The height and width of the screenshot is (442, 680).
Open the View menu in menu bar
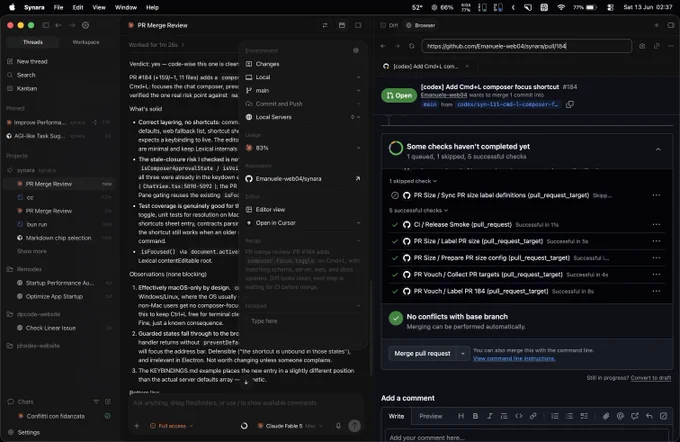(99, 7)
